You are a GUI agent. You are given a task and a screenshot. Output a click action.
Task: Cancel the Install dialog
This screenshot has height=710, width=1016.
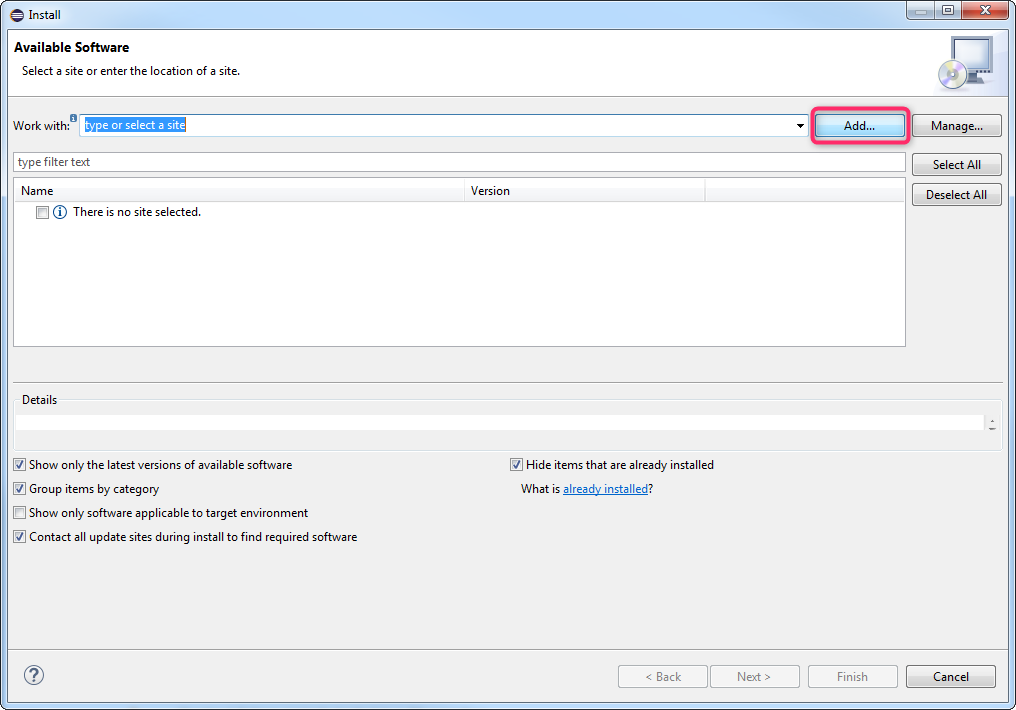tap(951, 676)
